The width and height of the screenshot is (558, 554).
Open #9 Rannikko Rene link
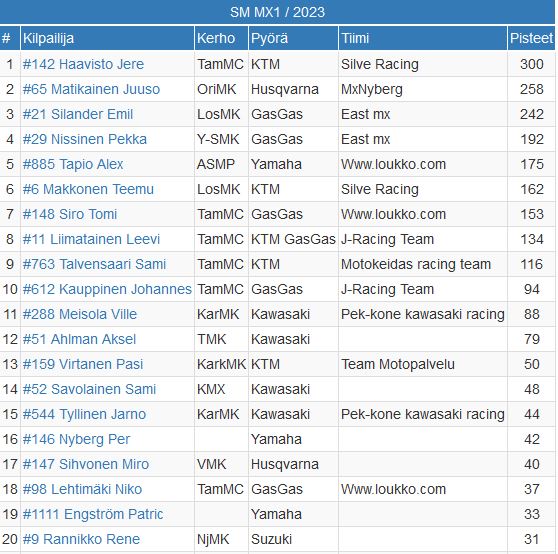click(81, 539)
